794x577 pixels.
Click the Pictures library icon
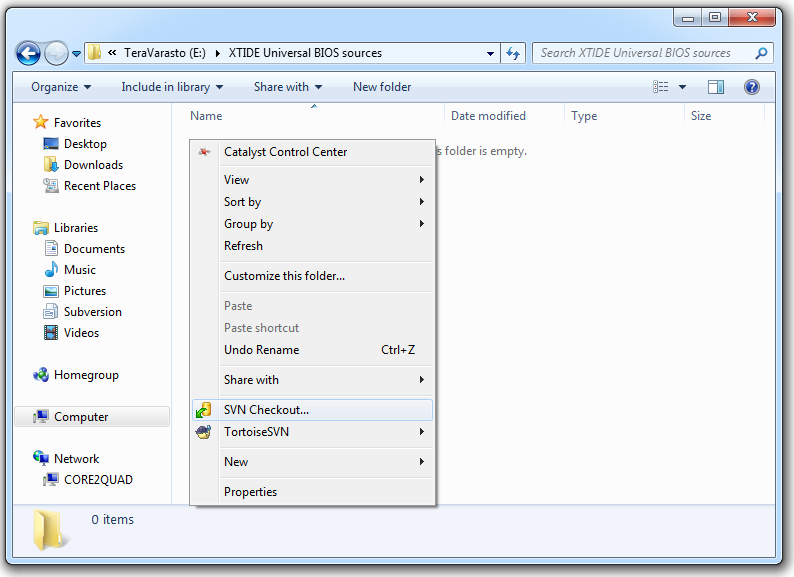click(x=51, y=291)
